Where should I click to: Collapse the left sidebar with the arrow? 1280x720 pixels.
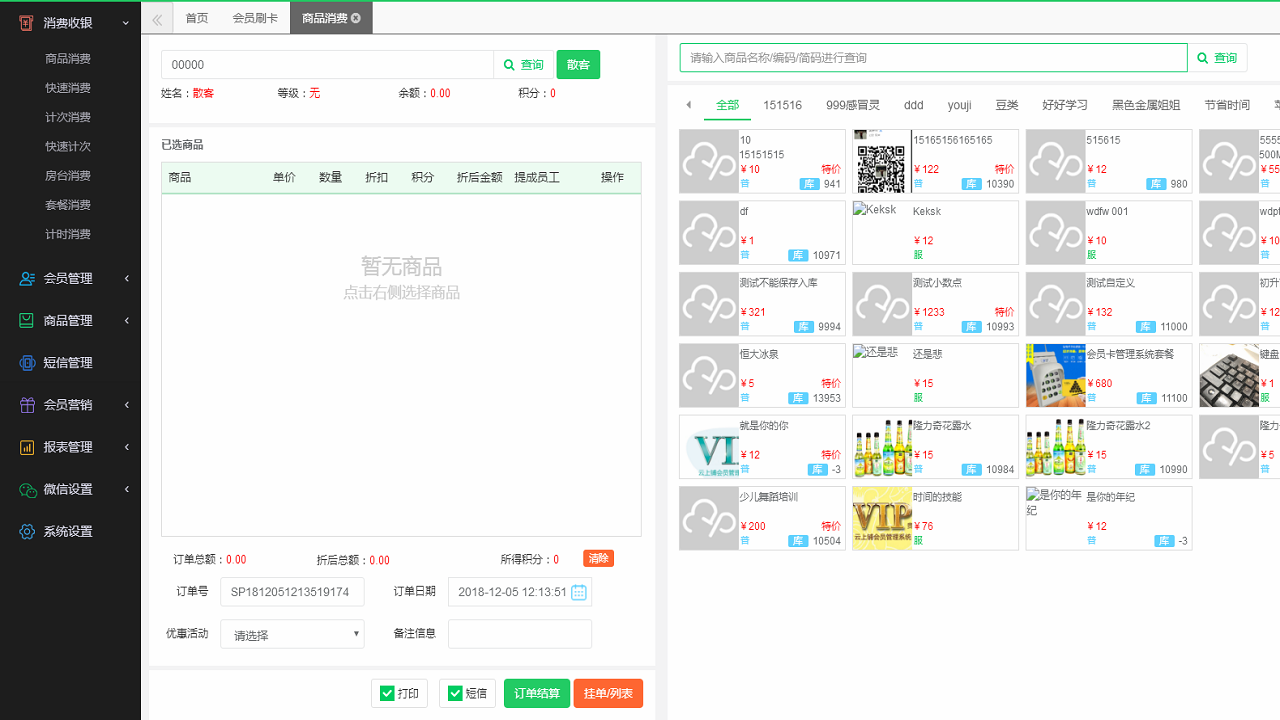click(156, 17)
